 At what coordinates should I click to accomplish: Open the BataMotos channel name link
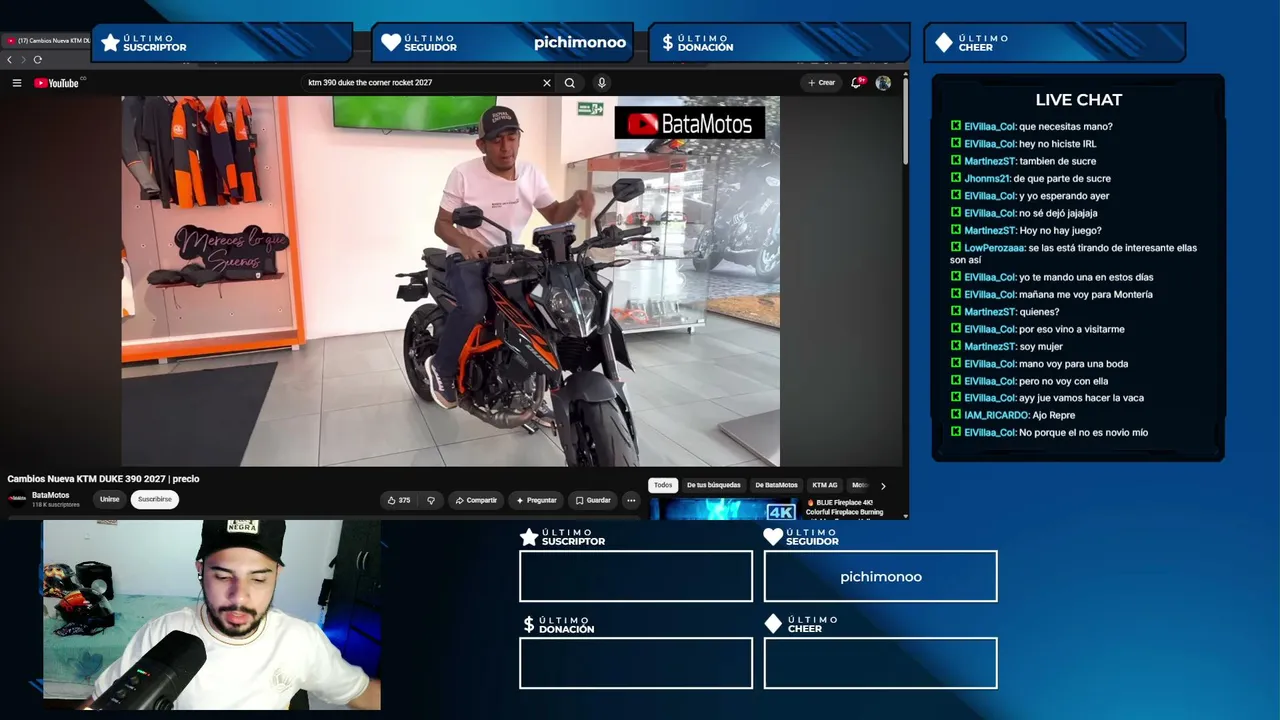[x=51, y=495]
